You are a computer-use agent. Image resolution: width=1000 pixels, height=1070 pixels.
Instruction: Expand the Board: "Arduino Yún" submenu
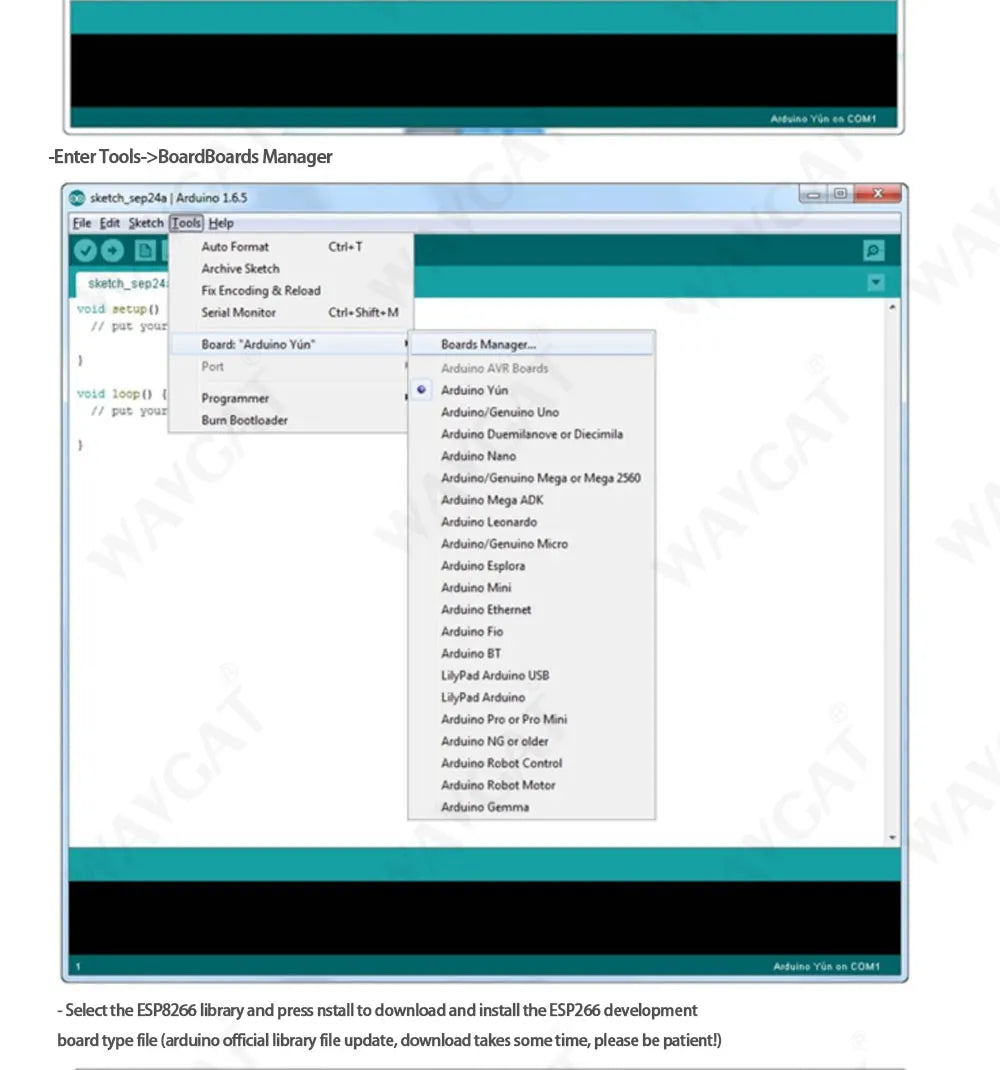(x=290, y=345)
